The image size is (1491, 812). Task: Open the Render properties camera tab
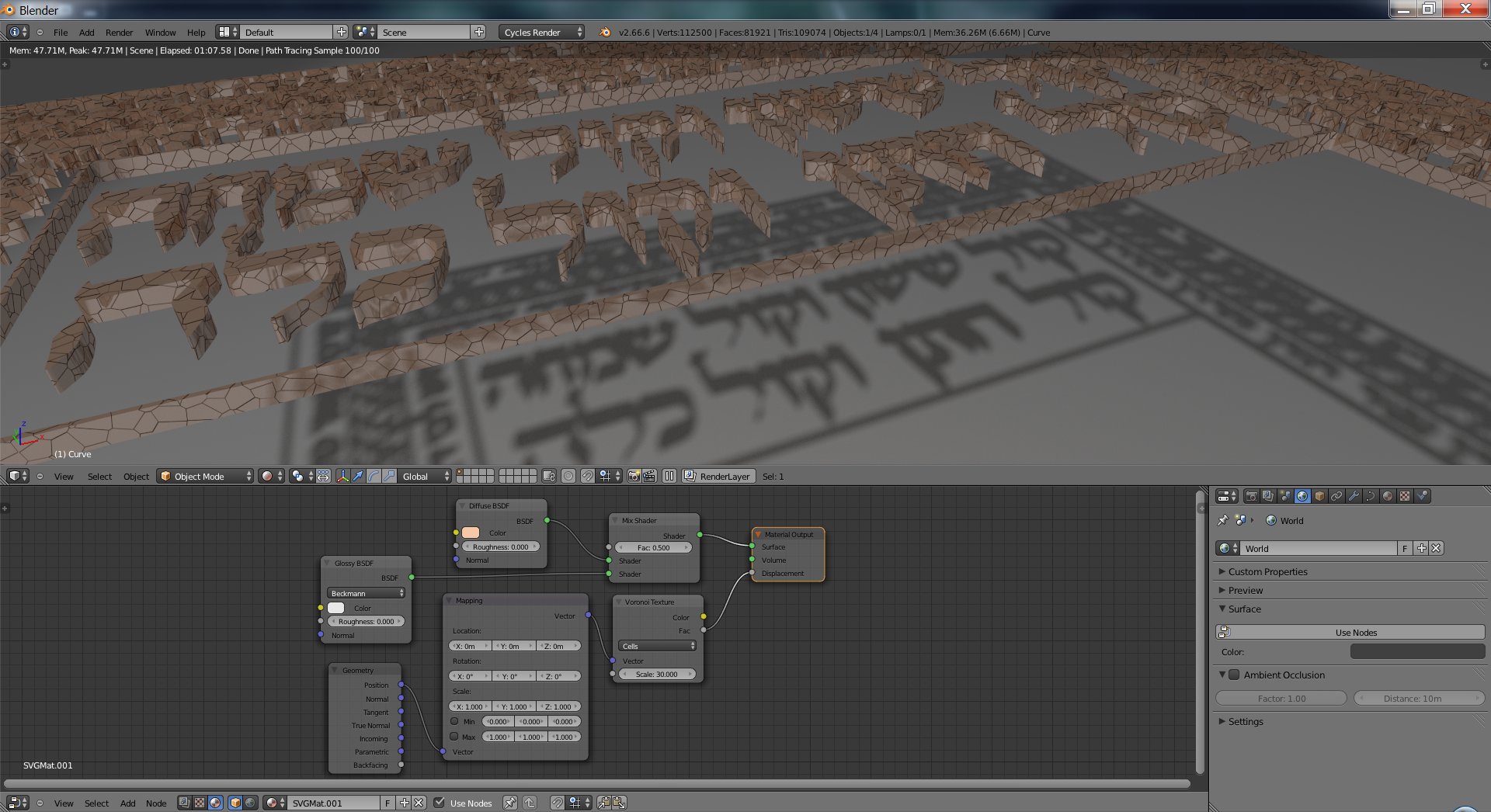coord(1251,496)
